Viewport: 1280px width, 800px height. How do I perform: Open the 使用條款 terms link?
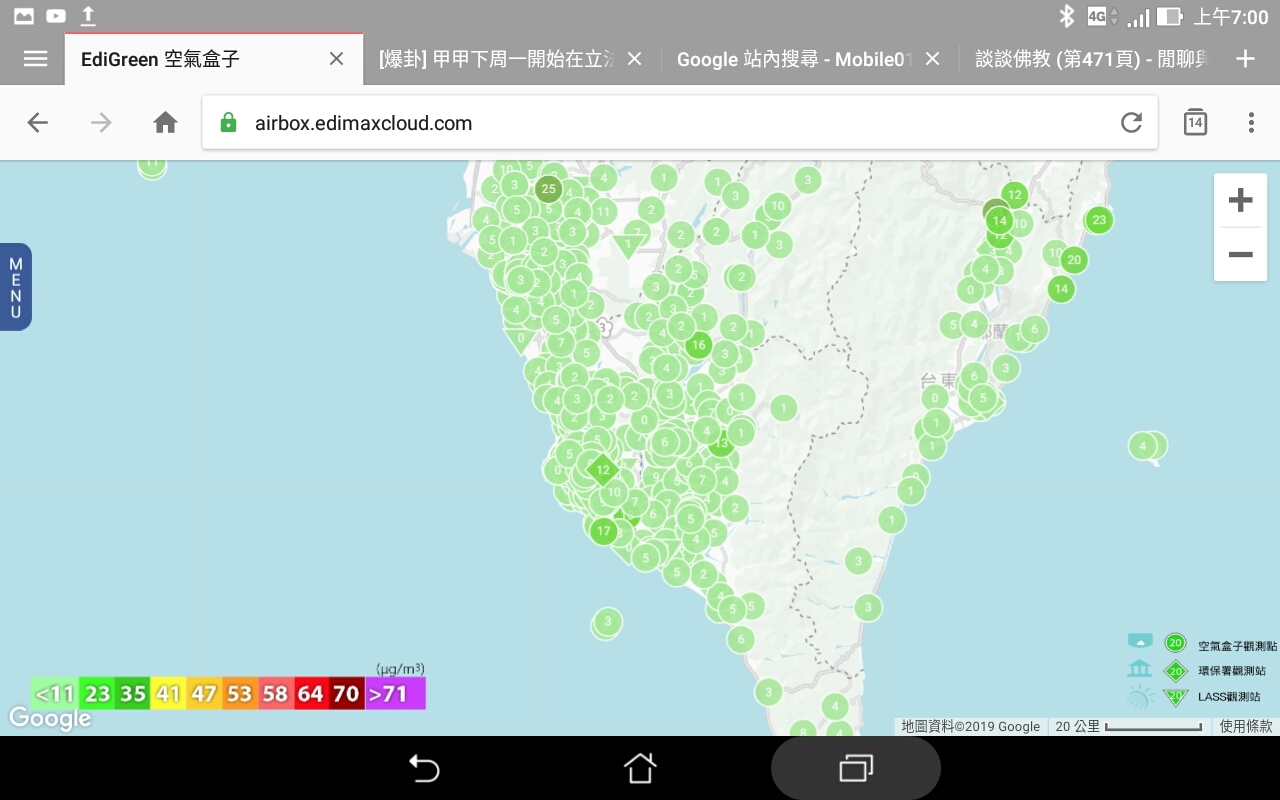[1246, 727]
